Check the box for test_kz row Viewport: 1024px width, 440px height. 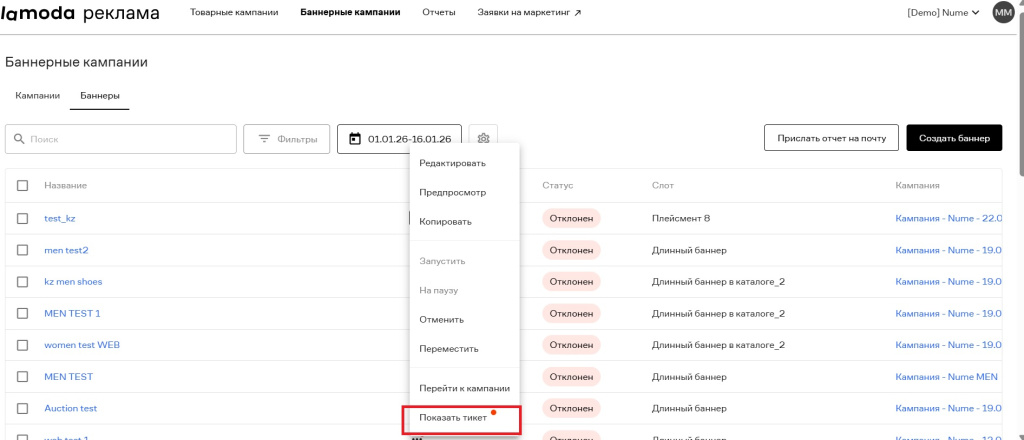click(x=23, y=219)
